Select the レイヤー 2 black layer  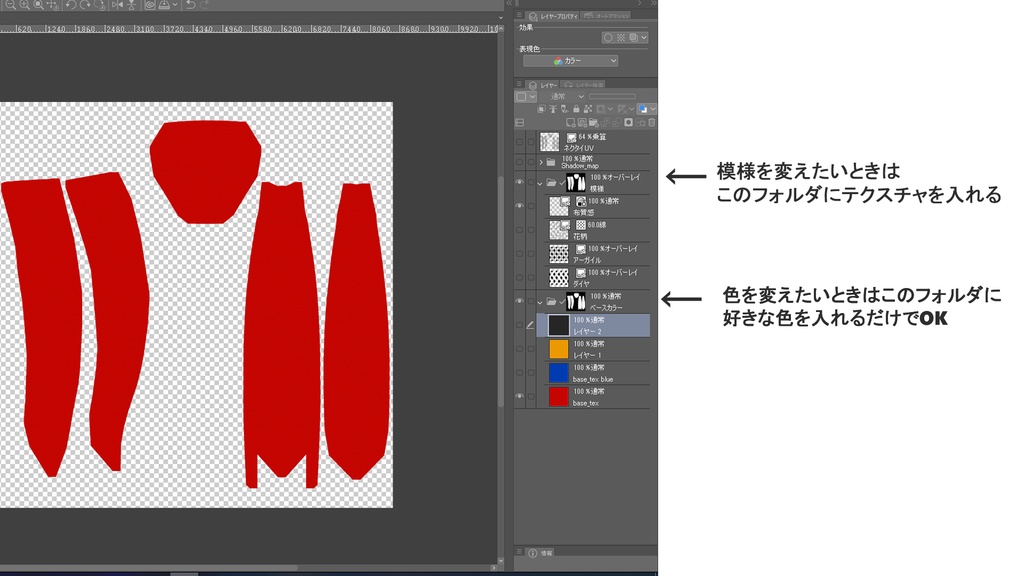pyautogui.click(x=593, y=325)
